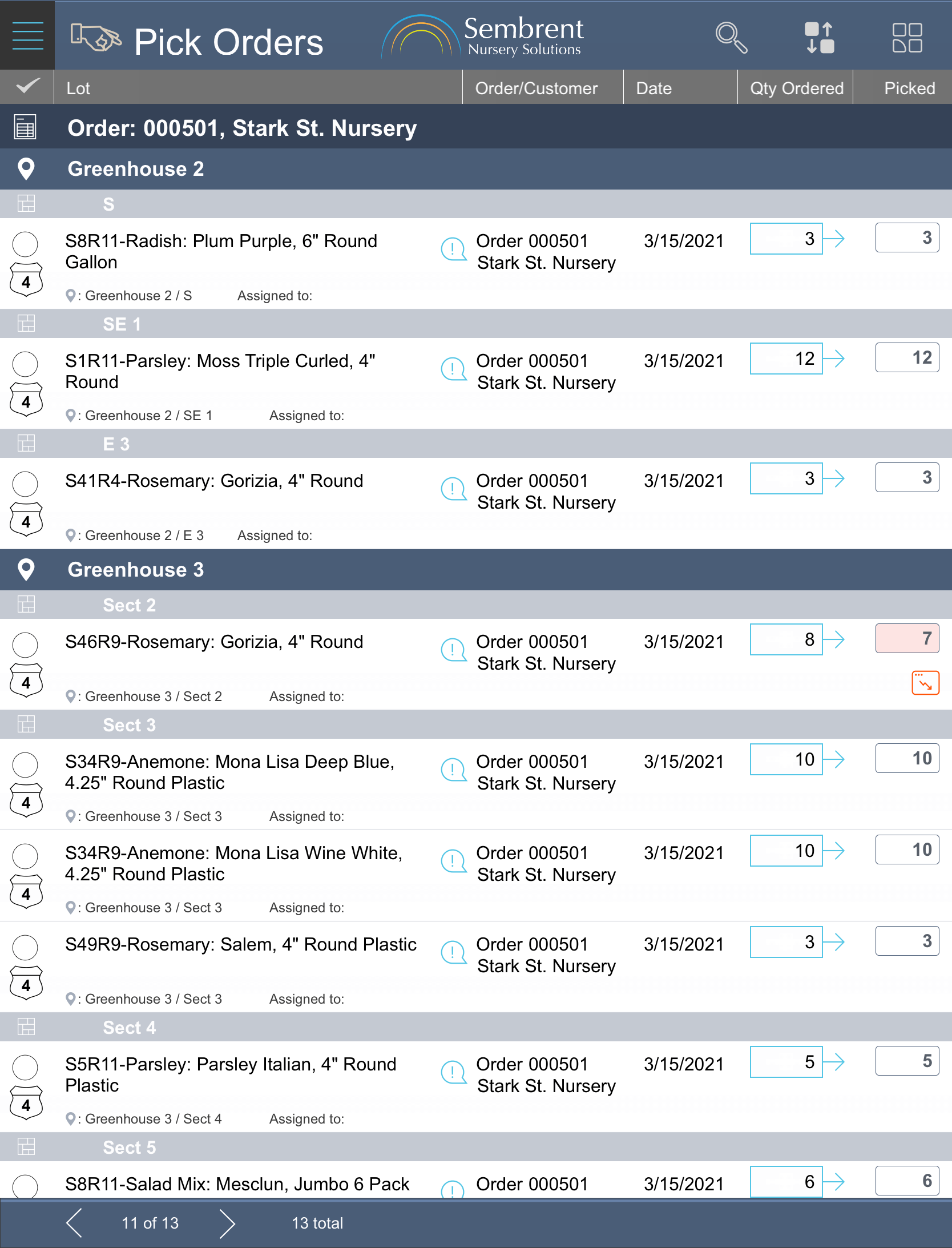Sort by the Lot column header

point(79,88)
